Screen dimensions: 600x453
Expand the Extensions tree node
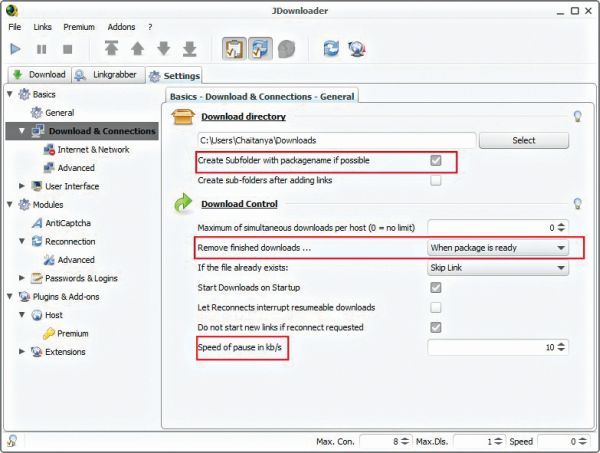pos(22,351)
